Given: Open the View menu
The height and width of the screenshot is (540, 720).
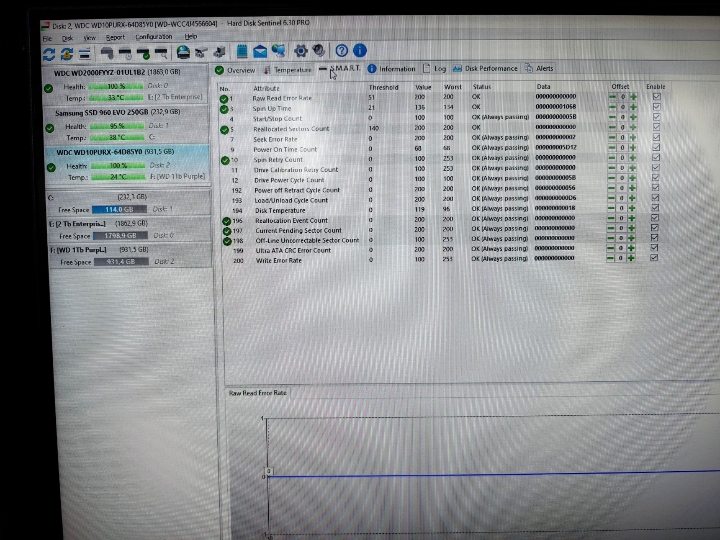Looking at the screenshot, I should [90, 38].
